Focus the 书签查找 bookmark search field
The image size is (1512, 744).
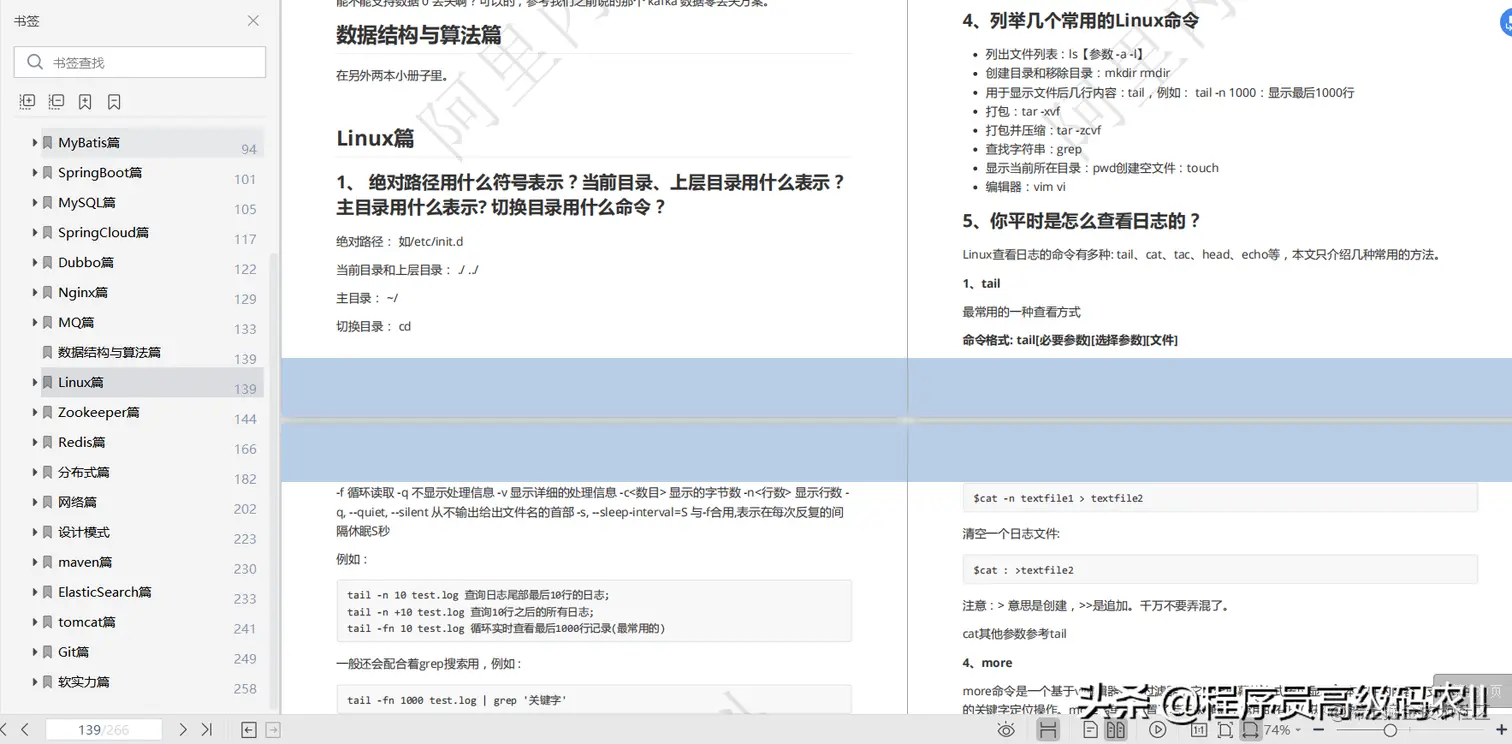pyautogui.click(x=140, y=62)
